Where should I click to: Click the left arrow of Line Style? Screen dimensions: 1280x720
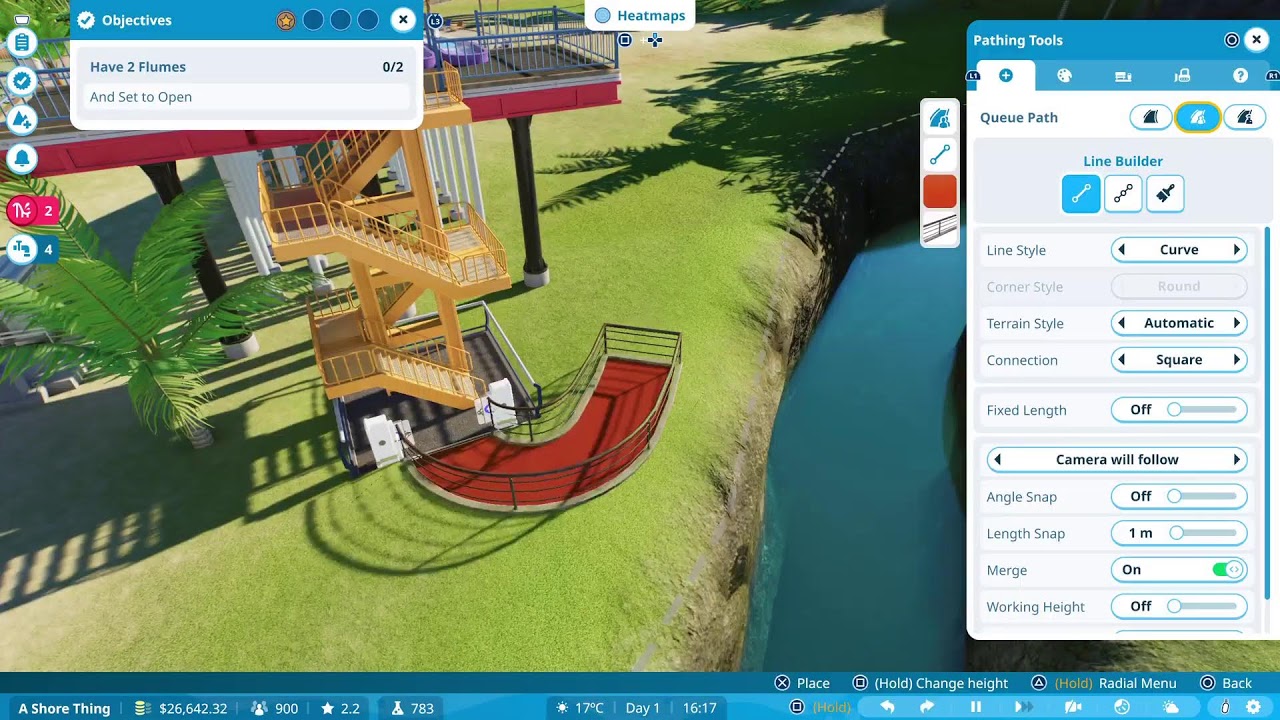point(1122,250)
